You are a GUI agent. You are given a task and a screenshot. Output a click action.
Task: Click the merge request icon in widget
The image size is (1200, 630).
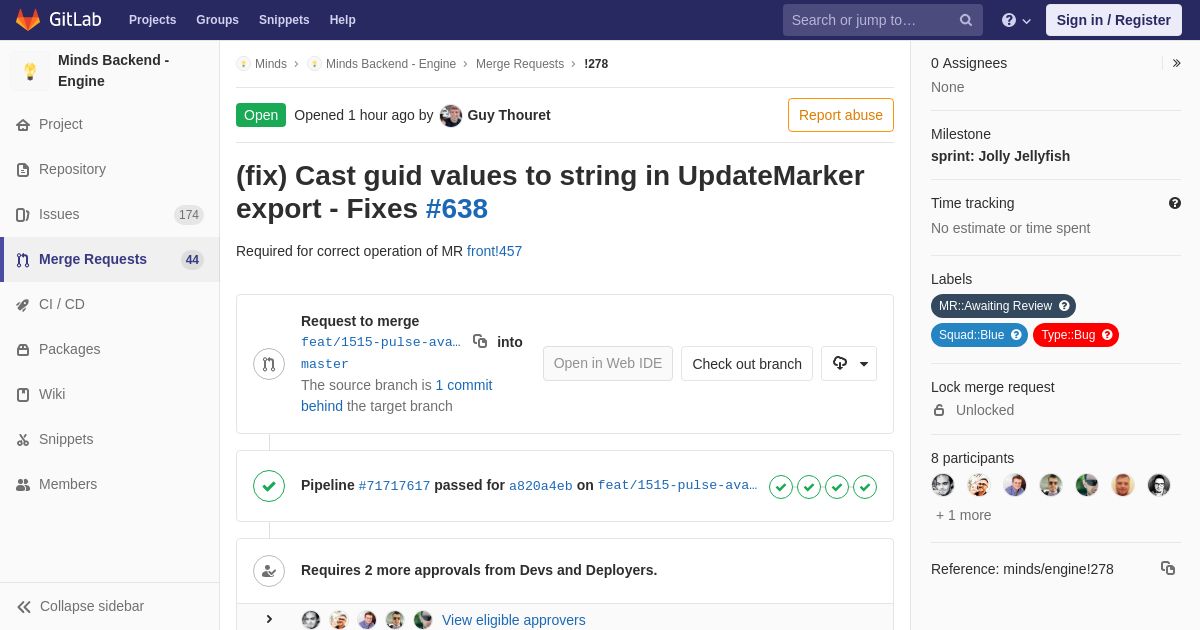pyautogui.click(x=269, y=364)
